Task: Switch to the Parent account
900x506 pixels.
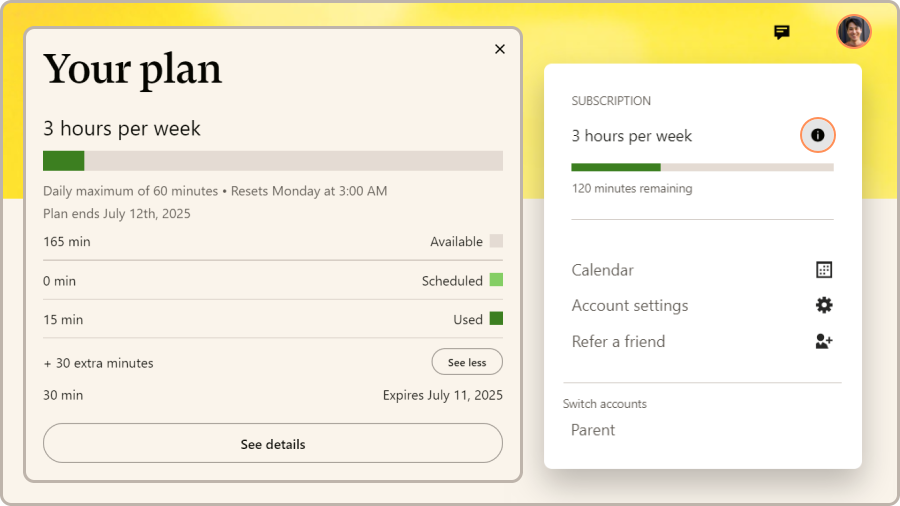Action: (x=593, y=430)
